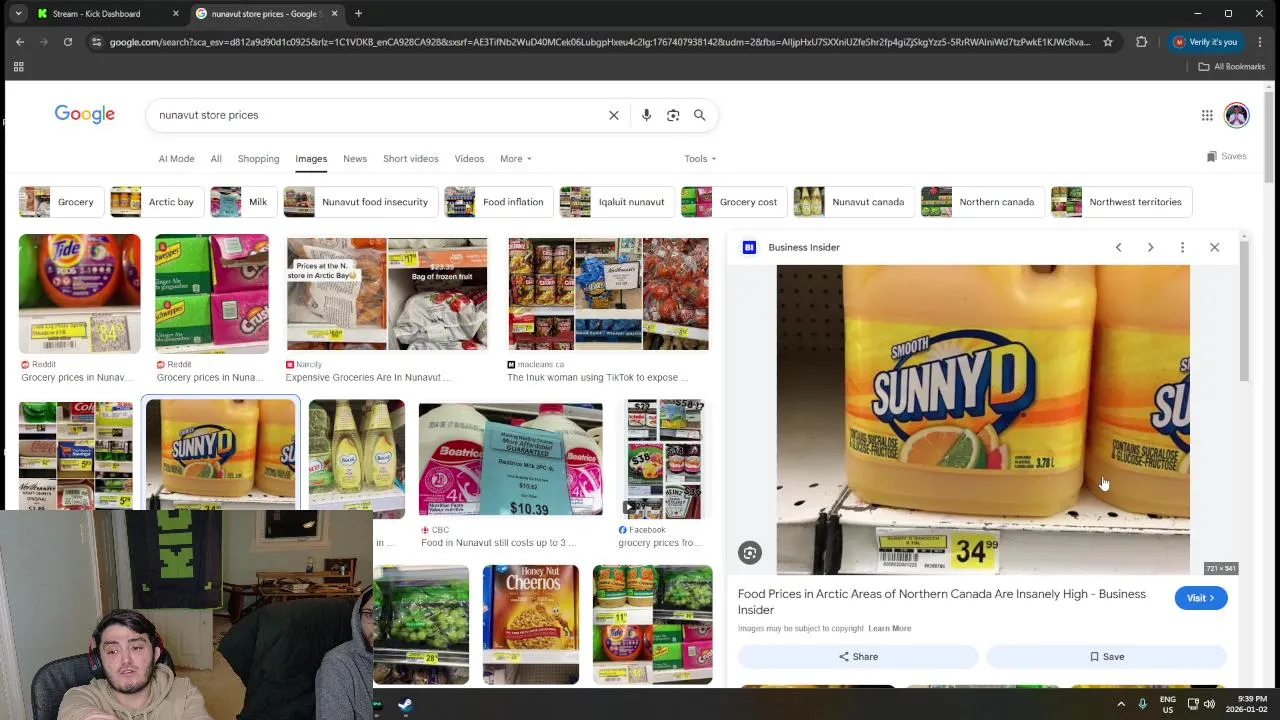Expand the More search categories dropdown

point(515,159)
